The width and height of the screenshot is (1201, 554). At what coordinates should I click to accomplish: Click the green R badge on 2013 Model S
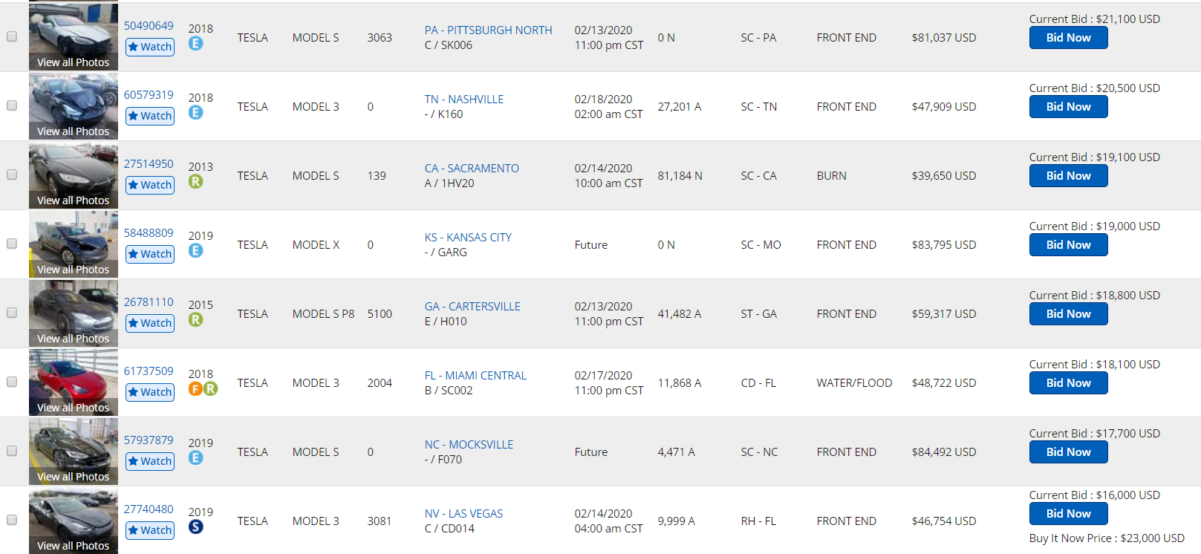[196, 182]
